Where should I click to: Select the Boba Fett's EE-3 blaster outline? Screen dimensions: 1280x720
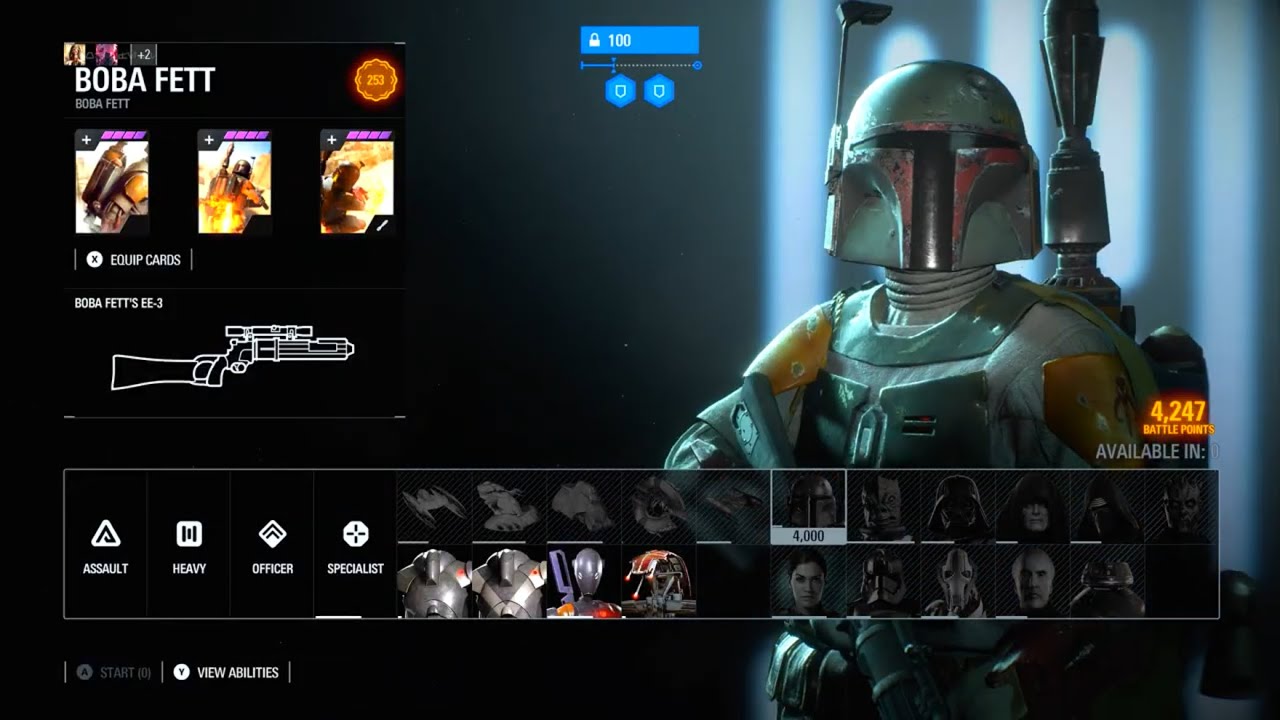(x=232, y=357)
